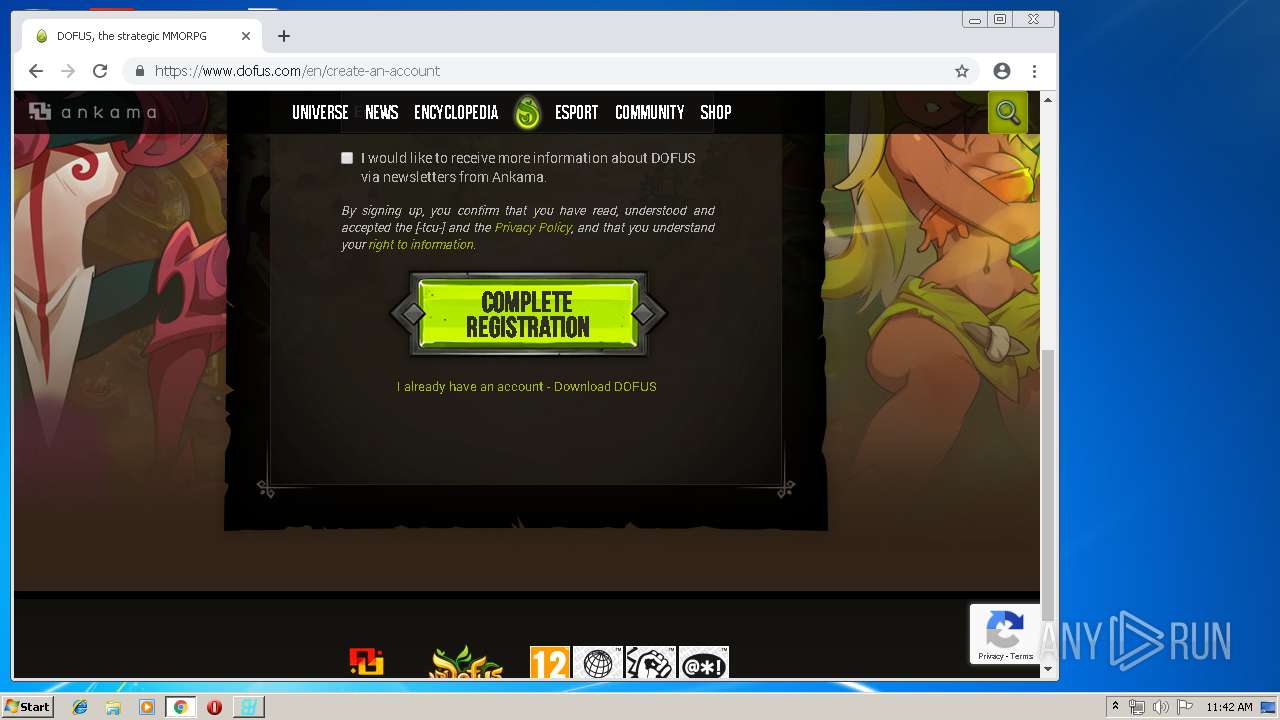Click the cyan app taskbar icon
1280x720 pixels.
tap(248, 707)
